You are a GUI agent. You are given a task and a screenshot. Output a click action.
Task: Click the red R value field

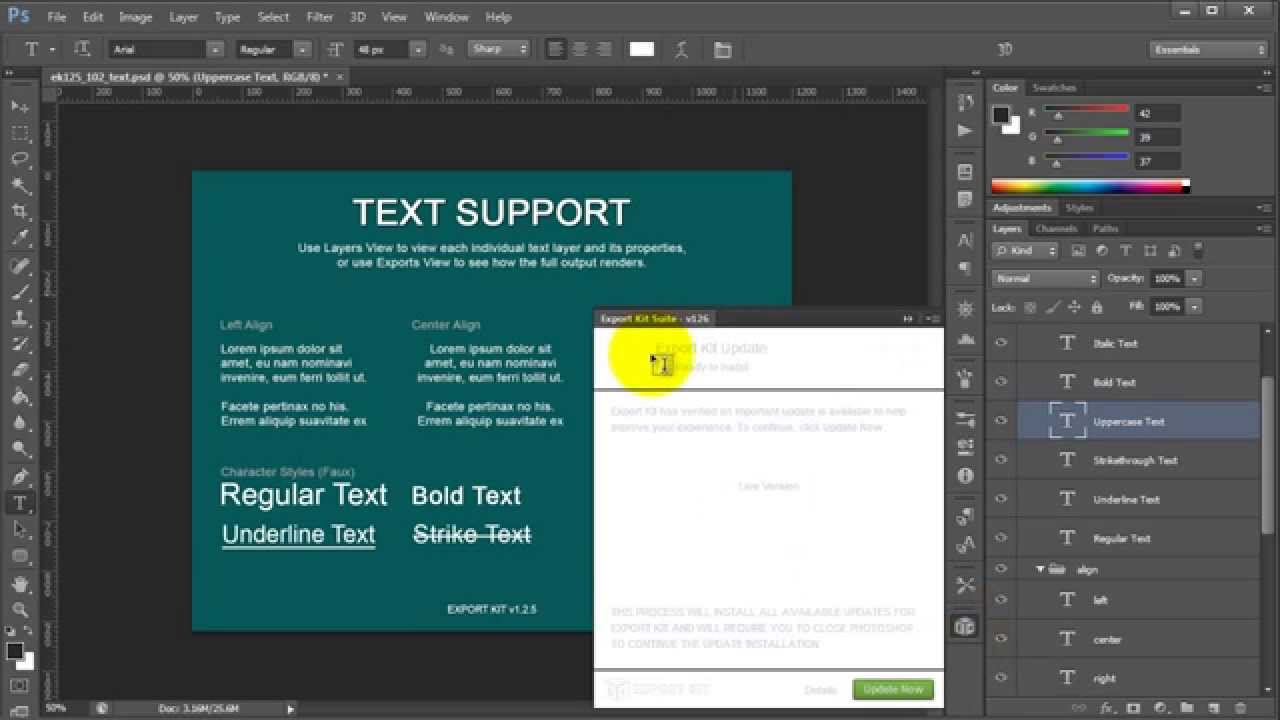point(1157,113)
